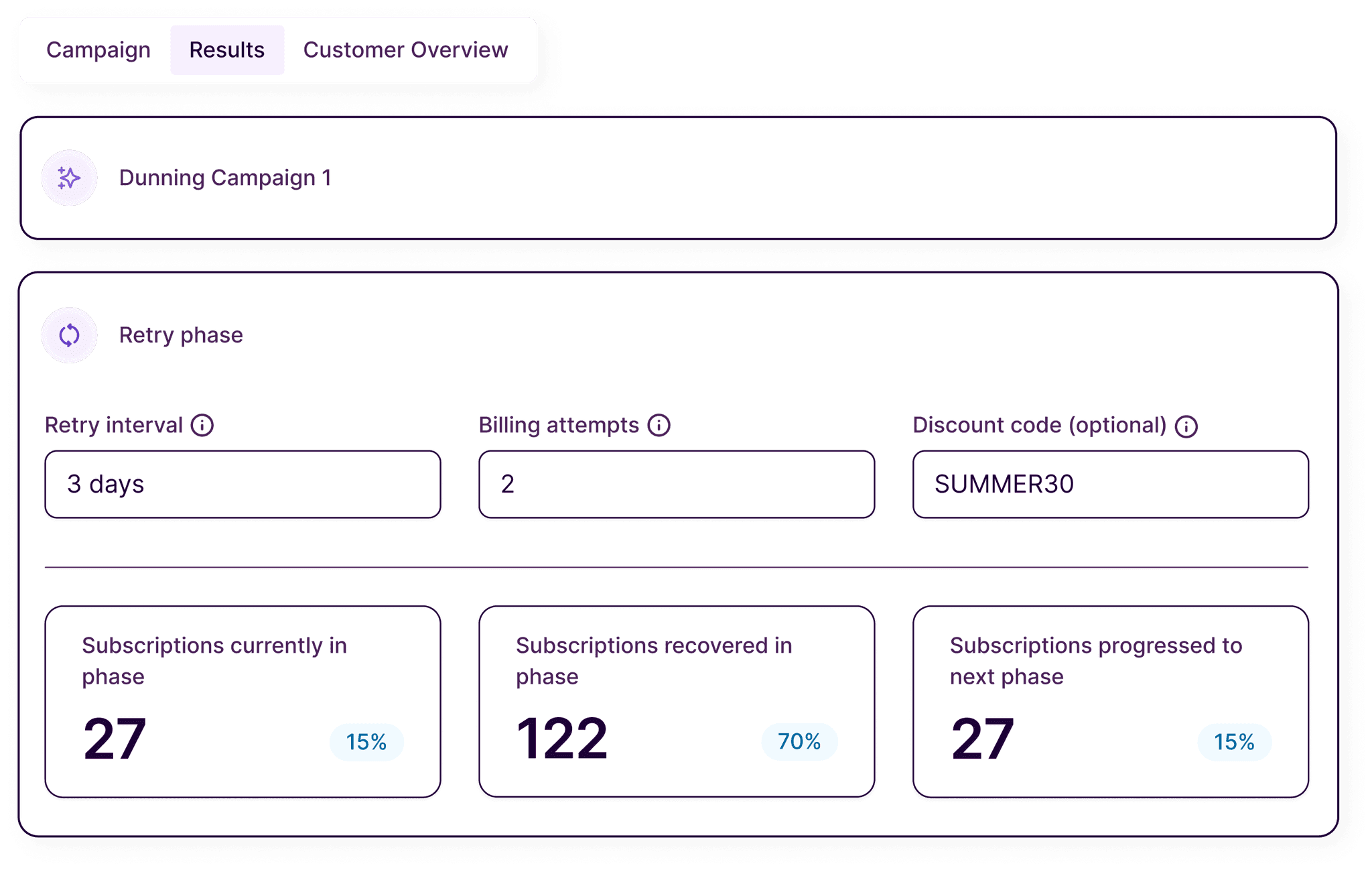Click the Retry interval field showing 3 days
The image size is (1372, 870).
click(x=243, y=484)
